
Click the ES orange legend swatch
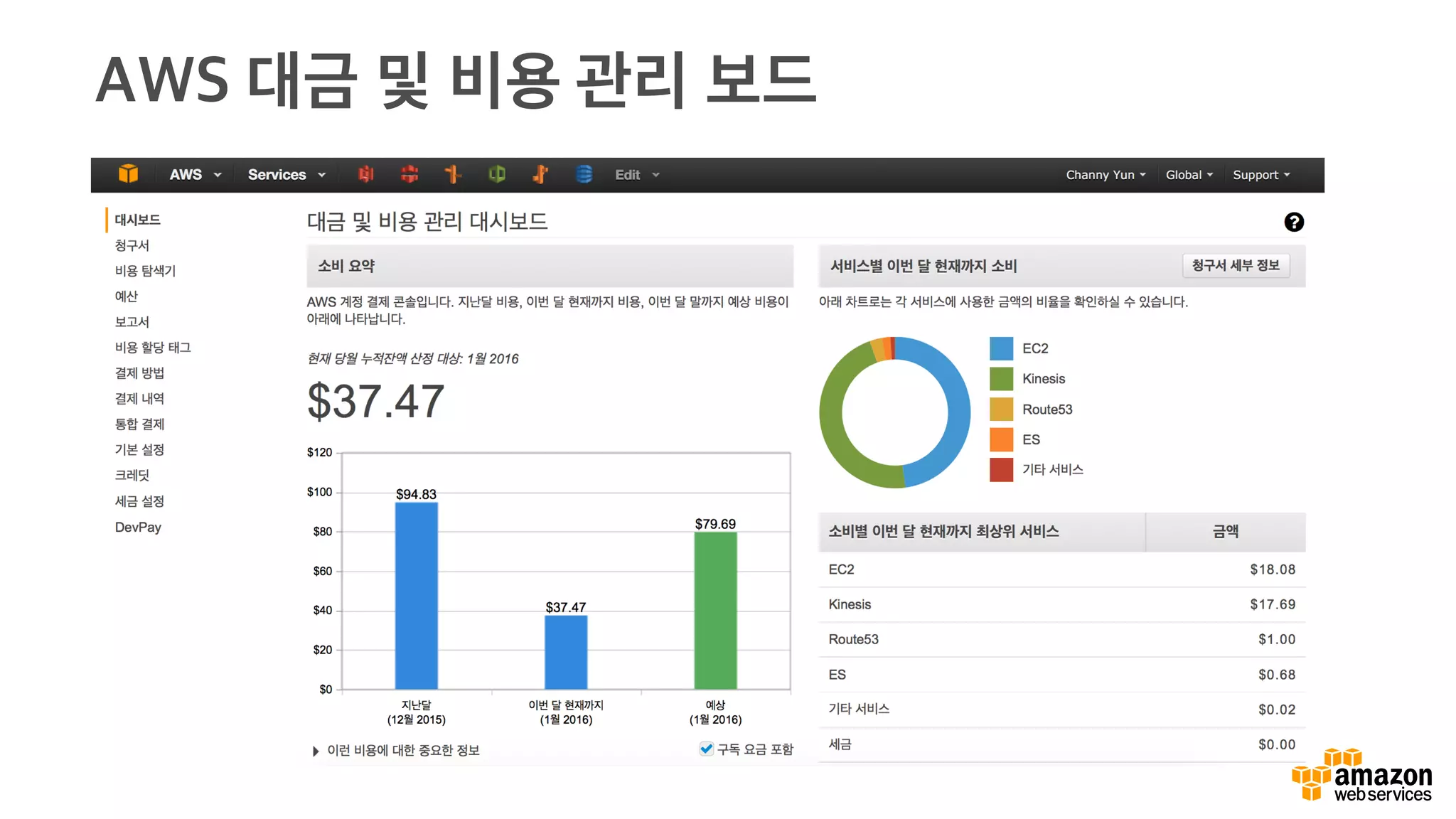tap(1001, 439)
